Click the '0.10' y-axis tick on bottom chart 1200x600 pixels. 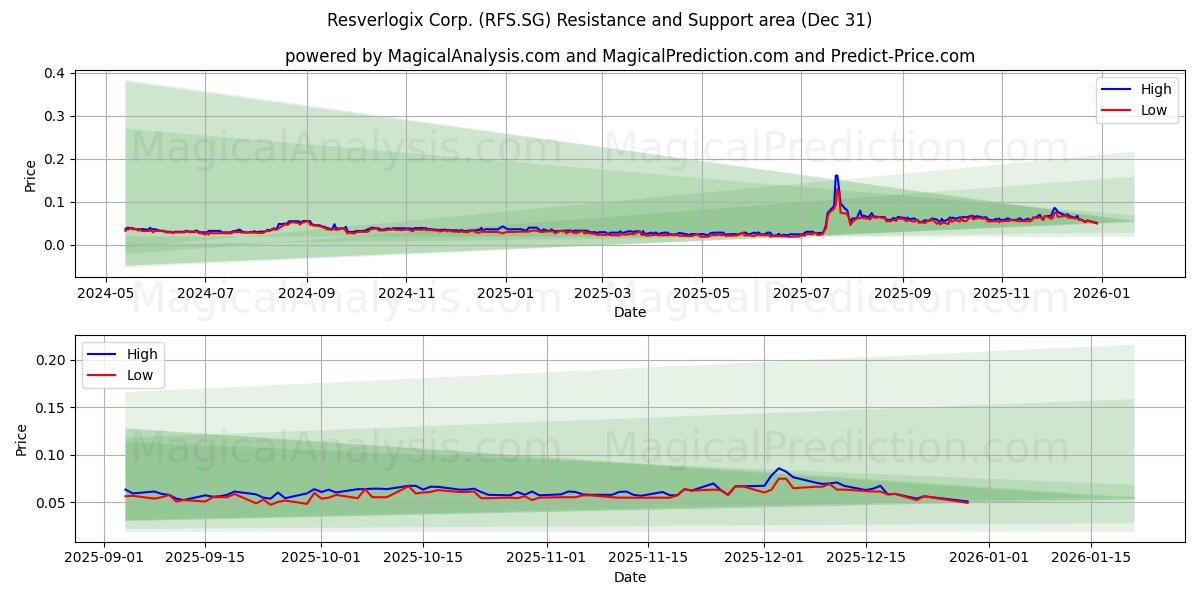(x=51, y=455)
